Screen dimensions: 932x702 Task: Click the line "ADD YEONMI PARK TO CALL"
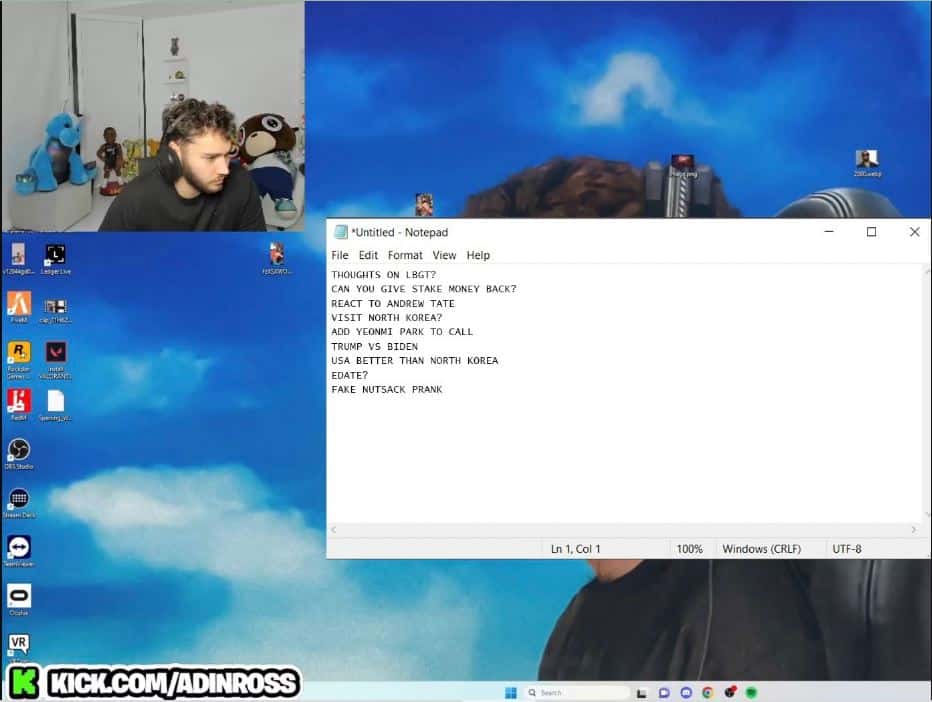[402, 332]
